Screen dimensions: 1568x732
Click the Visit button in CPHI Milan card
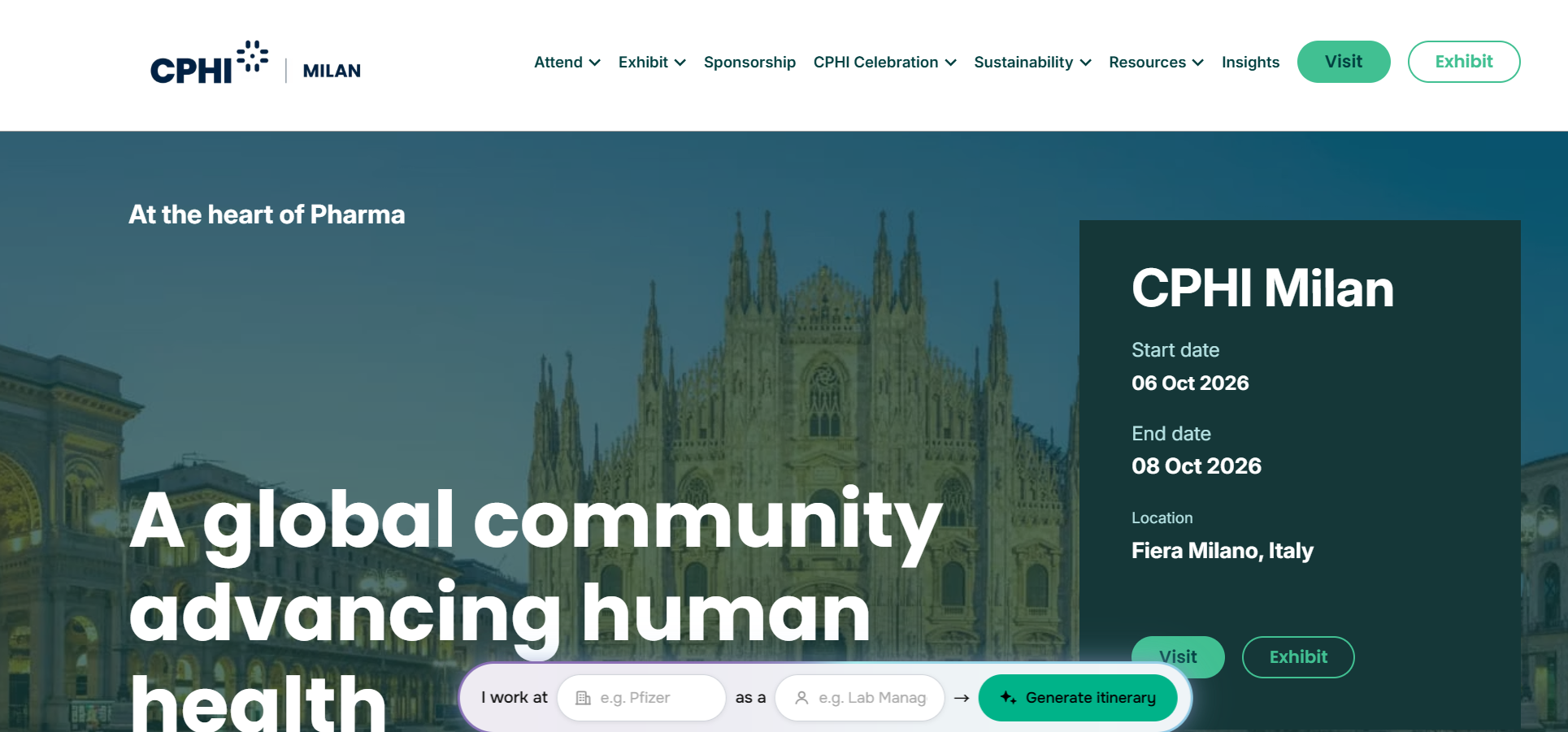coord(1178,656)
